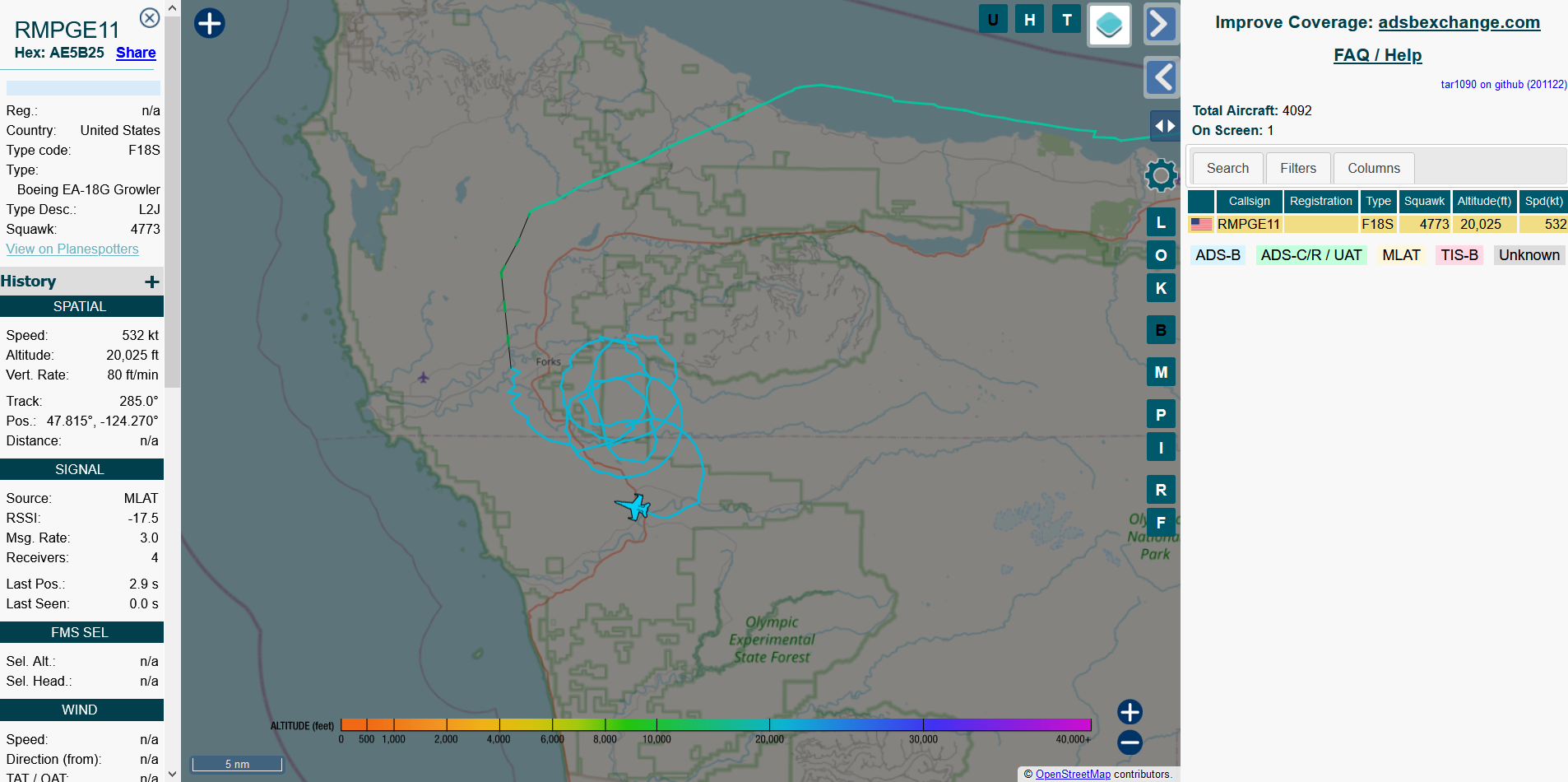The height and width of the screenshot is (782, 1568).
Task: Click Boeing EA-18G Growler type text
Action: click(89, 189)
